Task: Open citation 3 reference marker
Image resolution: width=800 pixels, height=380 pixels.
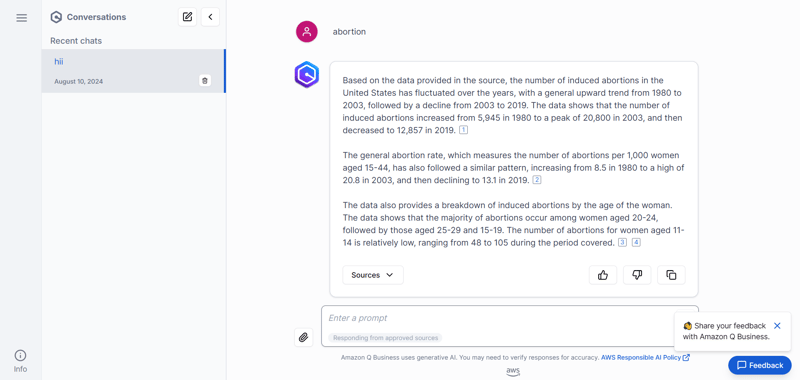Action: [622, 243]
